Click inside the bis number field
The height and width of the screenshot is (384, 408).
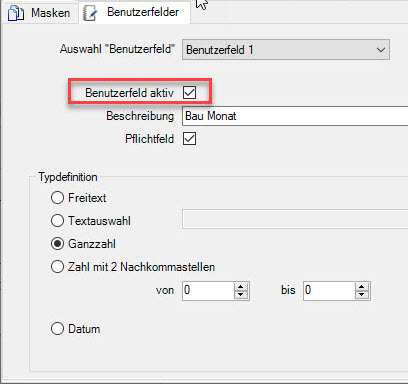tap(329, 291)
